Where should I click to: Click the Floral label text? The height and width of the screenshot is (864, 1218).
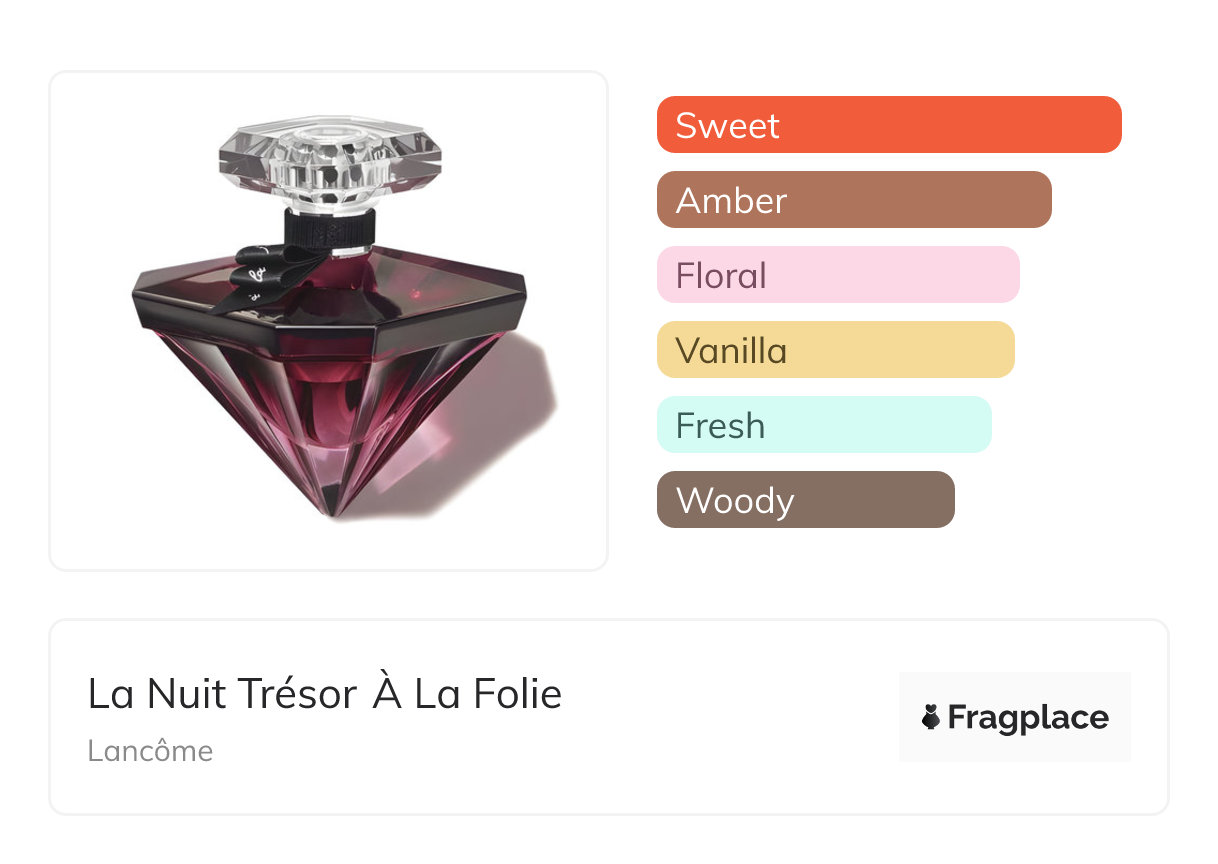click(721, 276)
